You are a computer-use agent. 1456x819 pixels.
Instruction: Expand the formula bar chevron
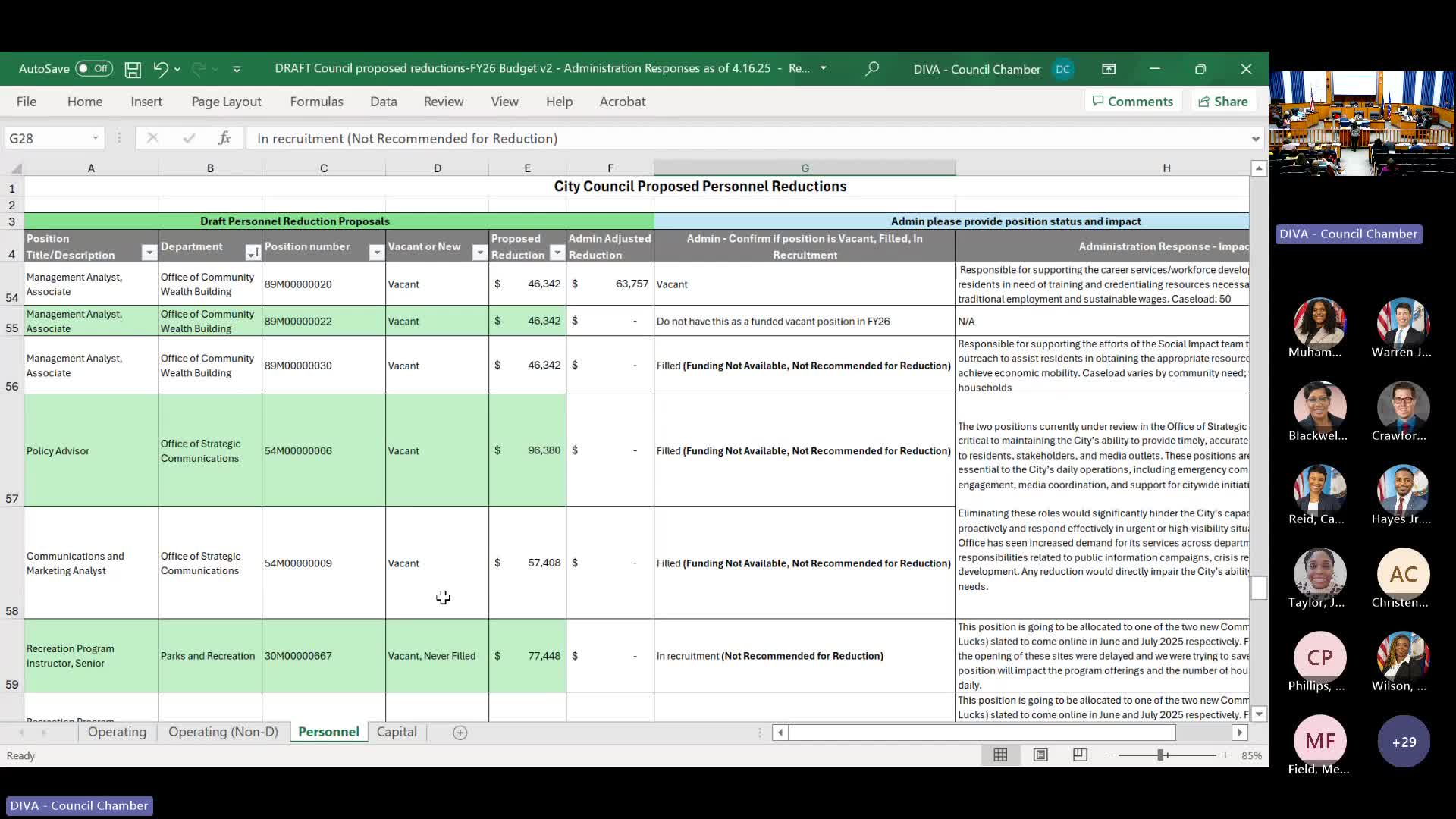[x=1256, y=139]
